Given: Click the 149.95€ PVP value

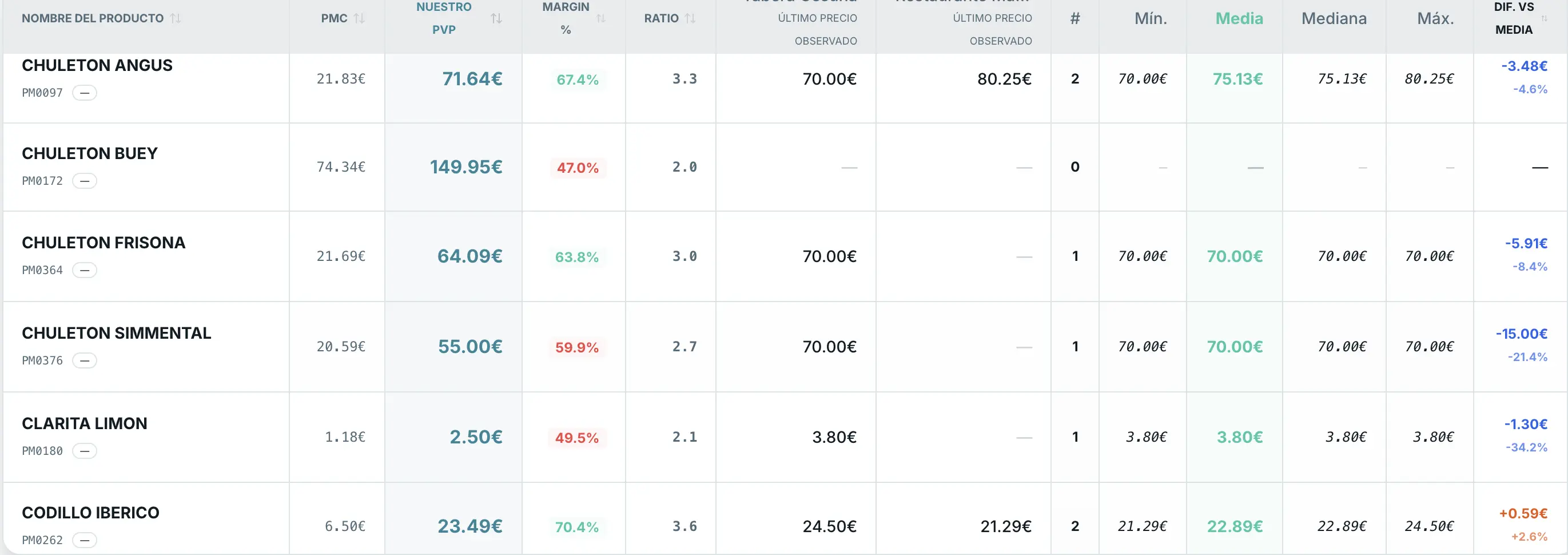Looking at the screenshot, I should (465, 167).
